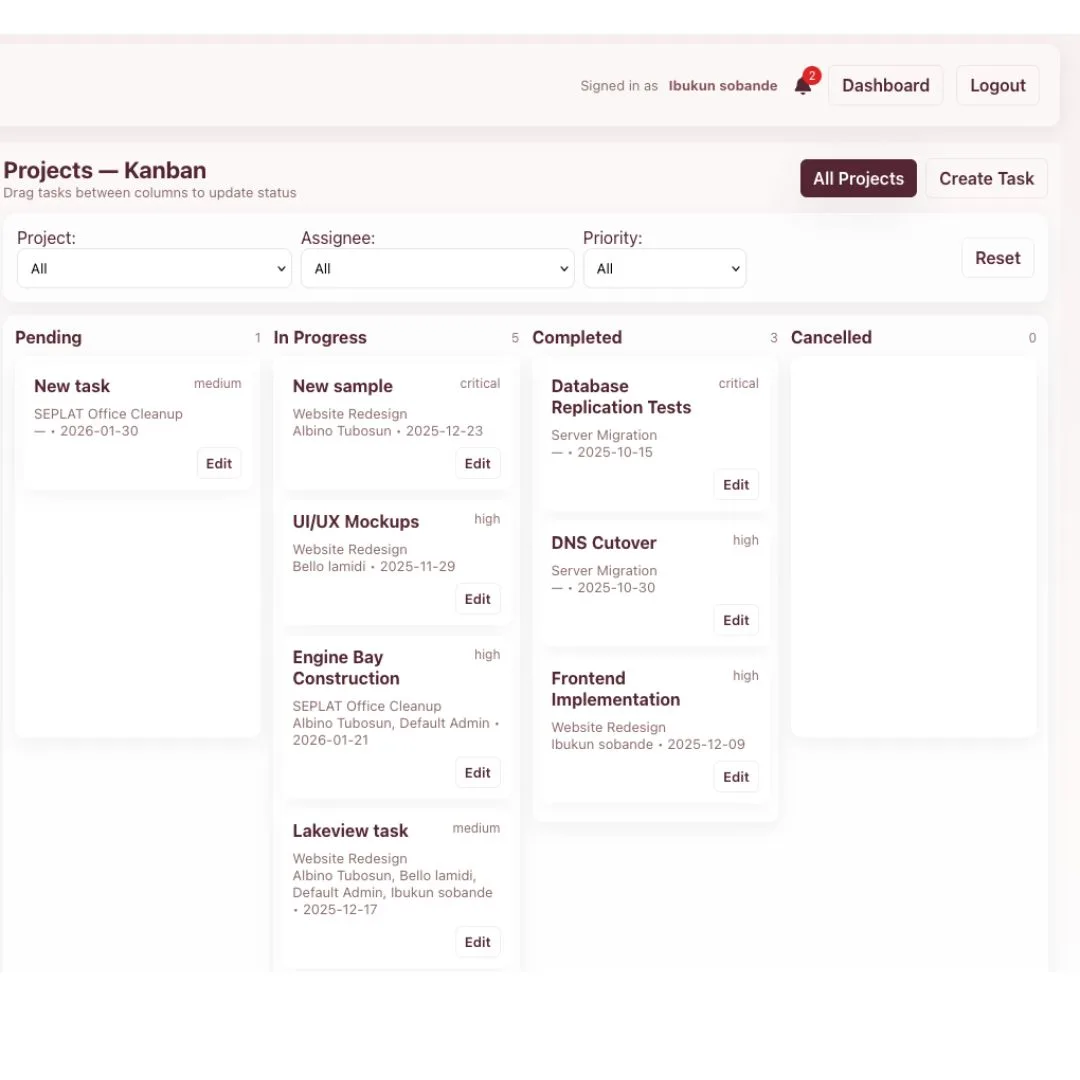Click the Completed column header
The width and height of the screenshot is (1080, 1080).
577,338
